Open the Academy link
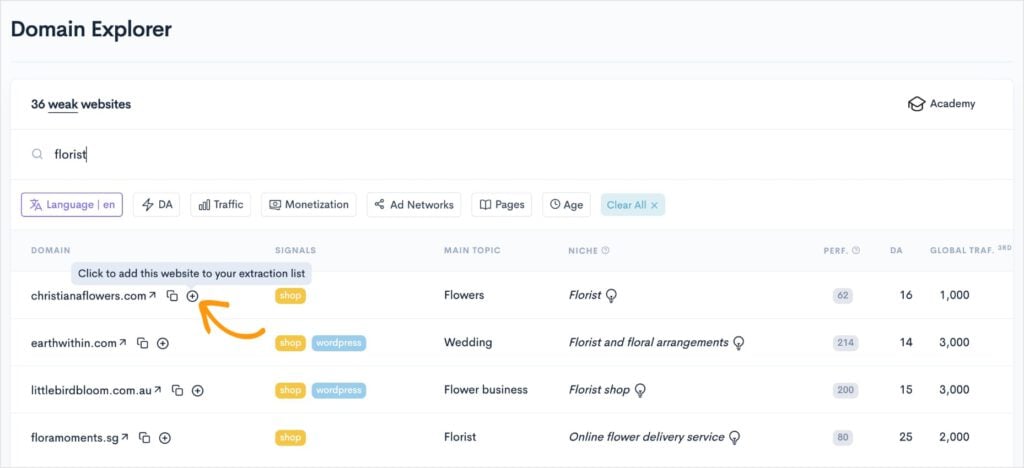The width and height of the screenshot is (1024, 468). tap(941, 104)
